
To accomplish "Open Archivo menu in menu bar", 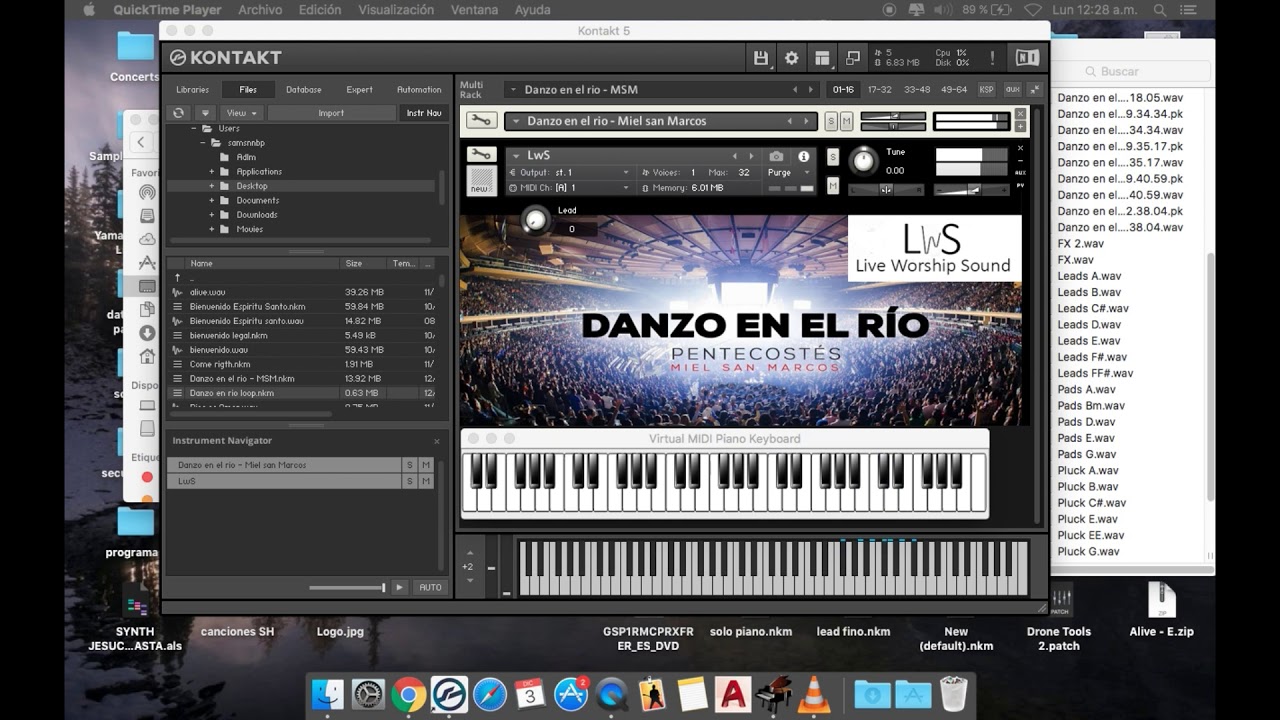I will 260,10.
